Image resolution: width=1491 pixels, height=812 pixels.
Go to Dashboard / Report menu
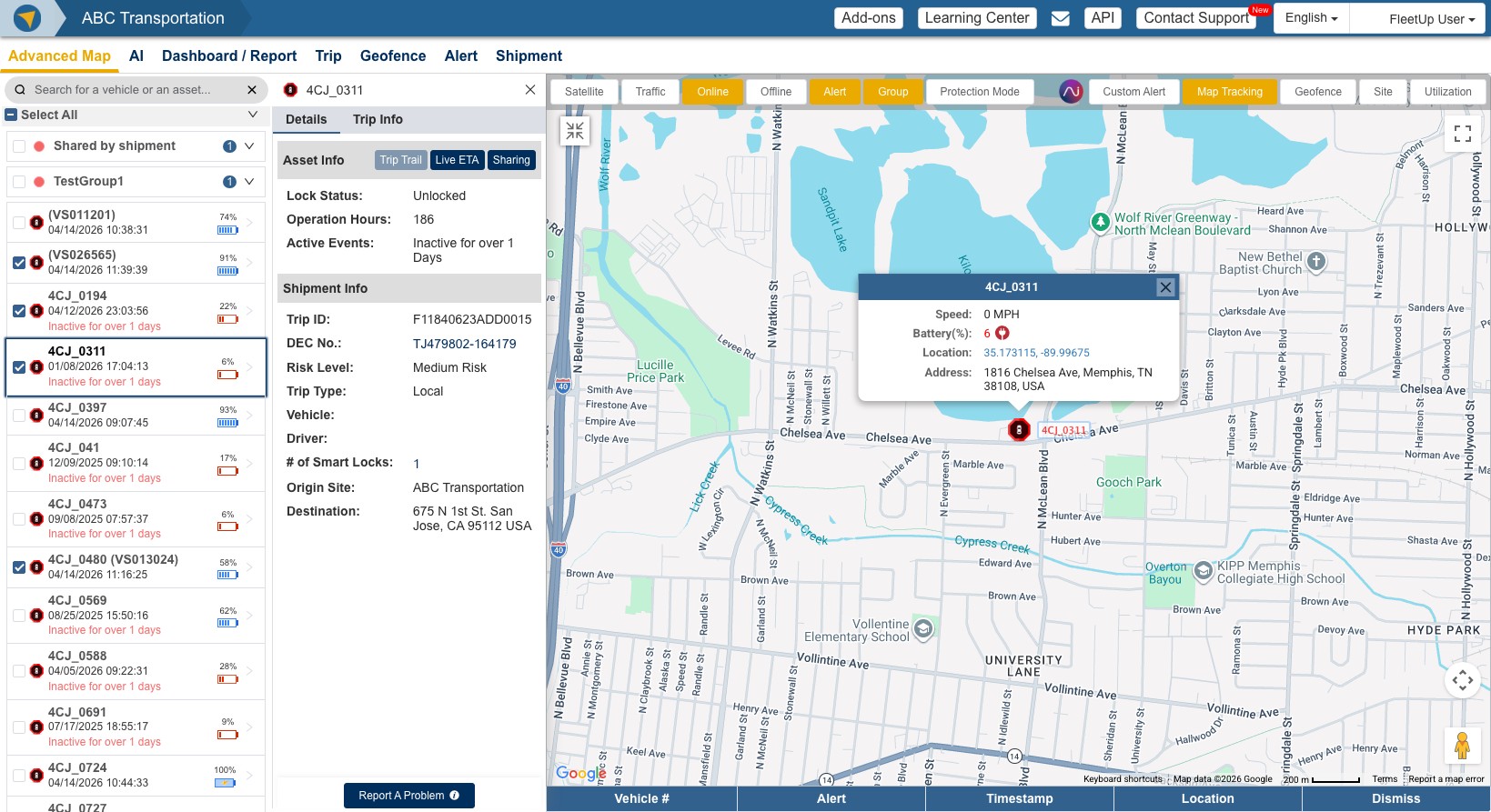(229, 55)
